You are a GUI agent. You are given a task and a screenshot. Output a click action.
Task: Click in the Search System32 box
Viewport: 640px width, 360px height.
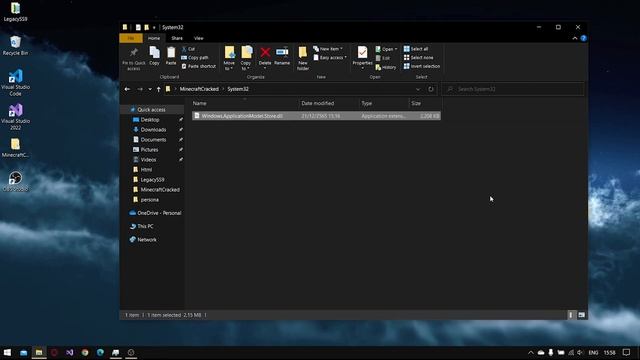(513, 89)
